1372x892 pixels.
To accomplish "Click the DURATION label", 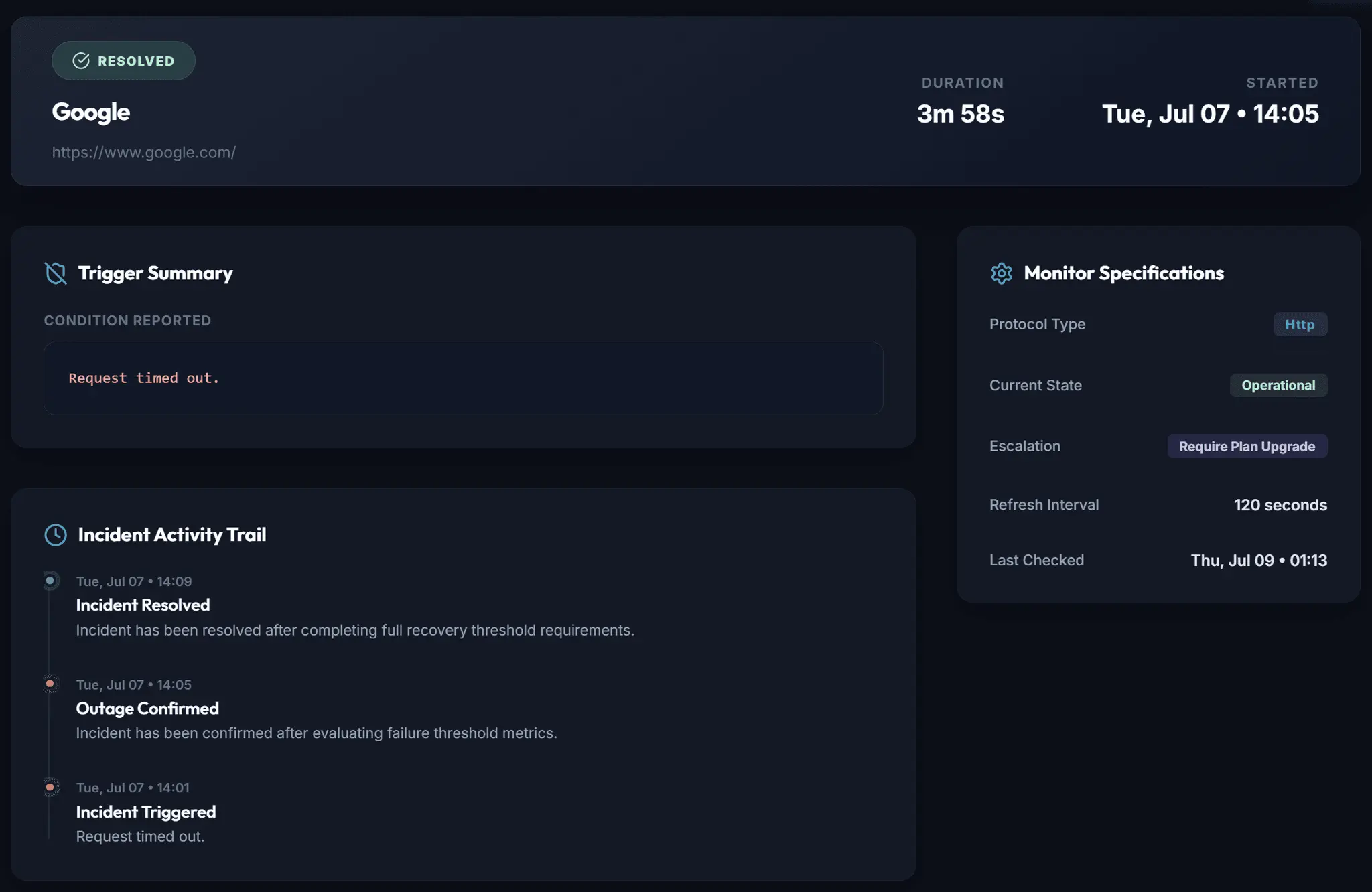I will pyautogui.click(x=963, y=83).
